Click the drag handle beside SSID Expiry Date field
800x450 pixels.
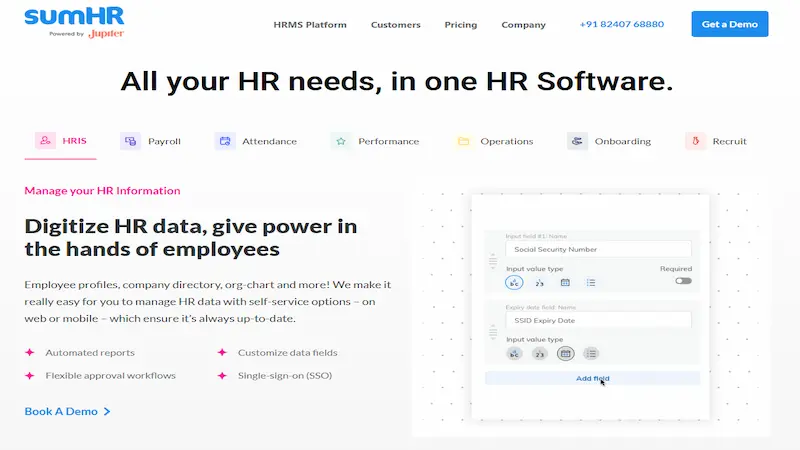click(x=492, y=330)
